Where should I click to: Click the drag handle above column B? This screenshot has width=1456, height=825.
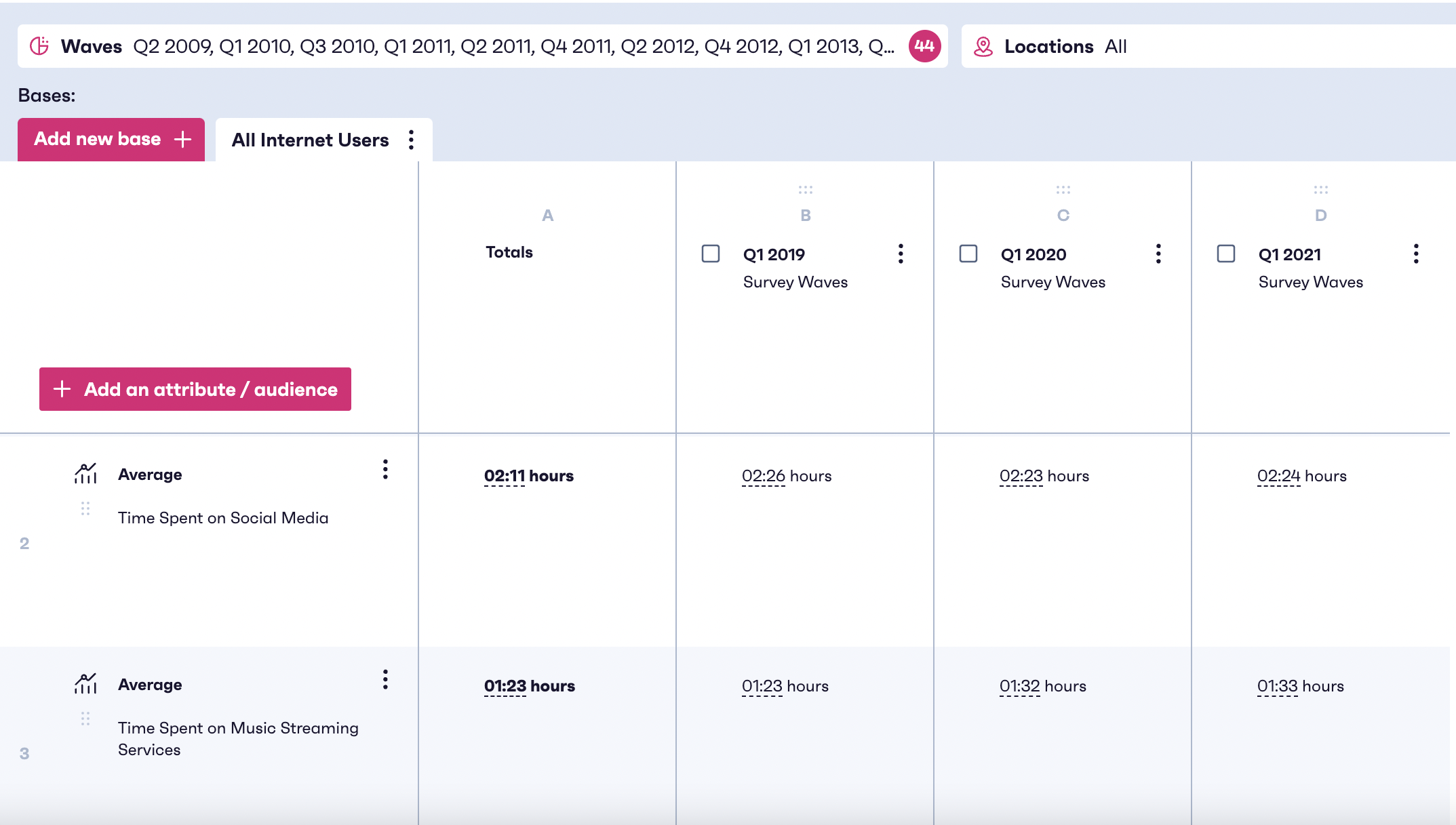806,190
